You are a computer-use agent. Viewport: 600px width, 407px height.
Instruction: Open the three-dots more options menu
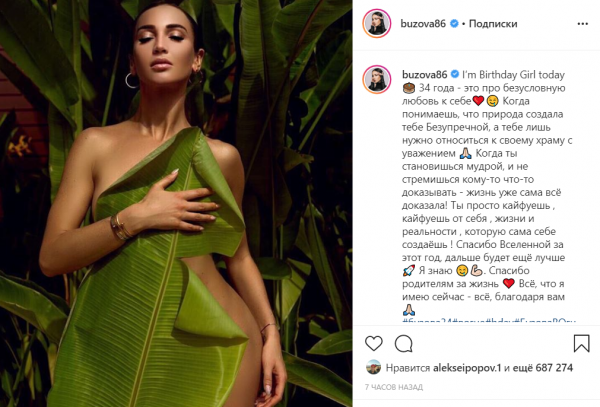(x=582, y=24)
